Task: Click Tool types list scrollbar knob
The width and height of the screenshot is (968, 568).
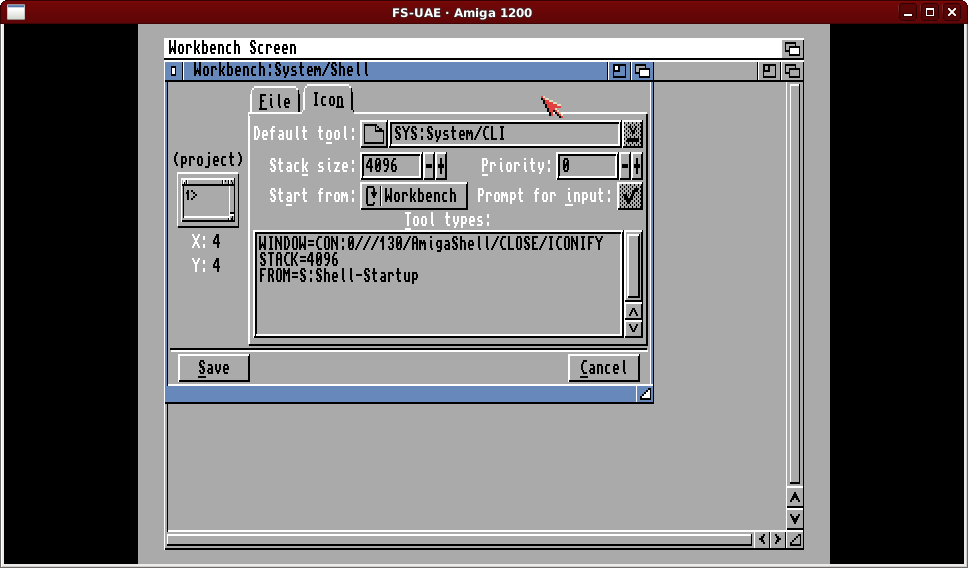Action: [x=633, y=265]
